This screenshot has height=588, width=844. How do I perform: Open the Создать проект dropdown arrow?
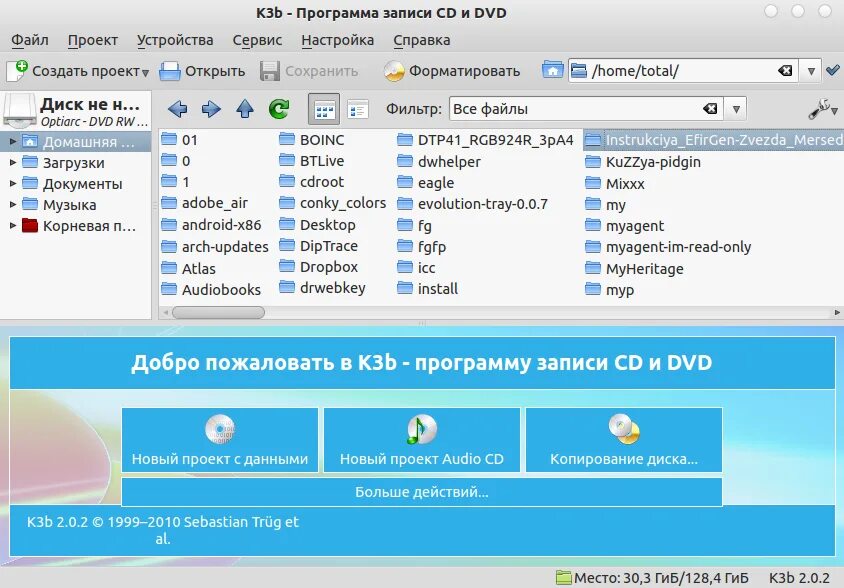145,72
